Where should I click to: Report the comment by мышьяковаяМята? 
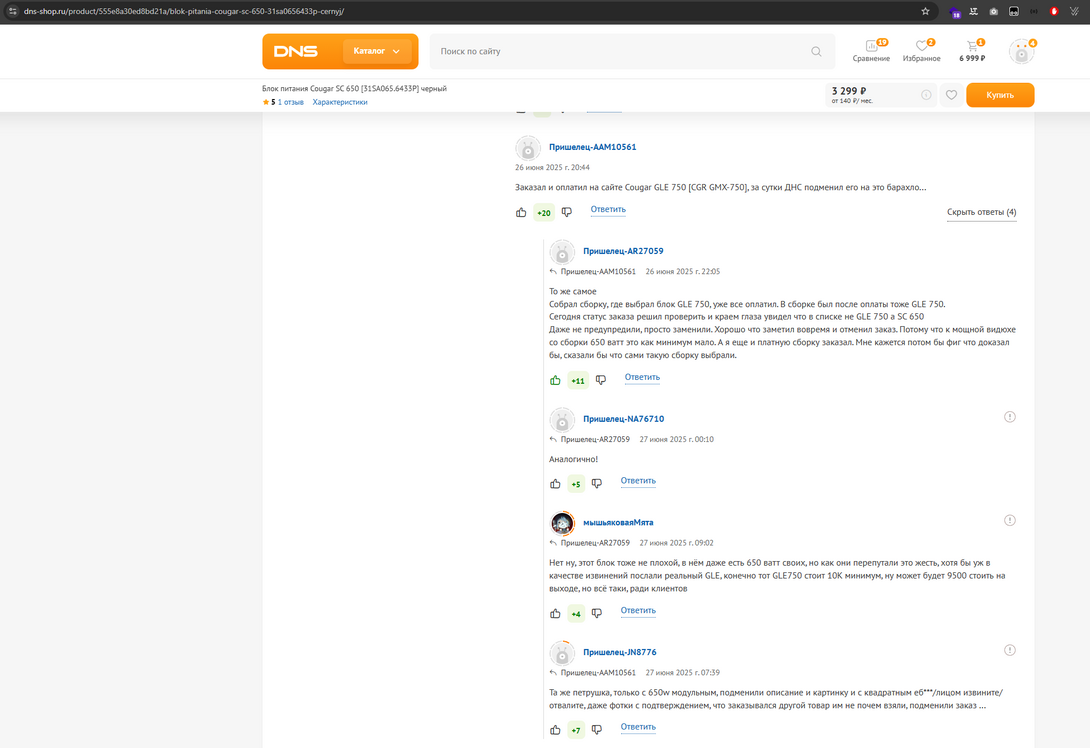click(1010, 520)
